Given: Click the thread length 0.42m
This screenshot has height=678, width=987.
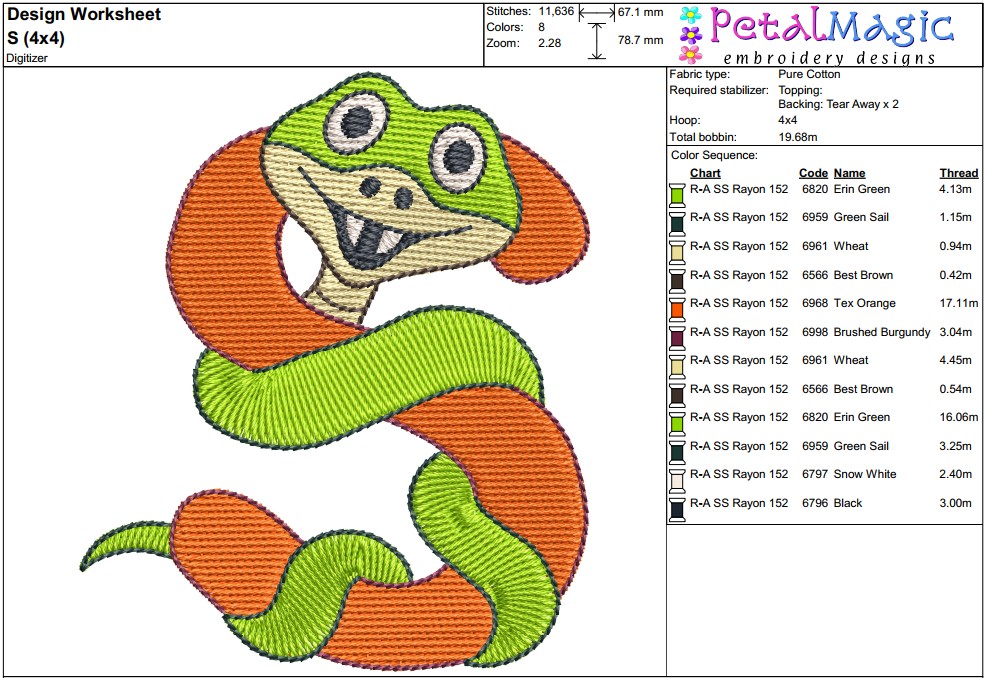Looking at the screenshot, I should [x=955, y=275].
